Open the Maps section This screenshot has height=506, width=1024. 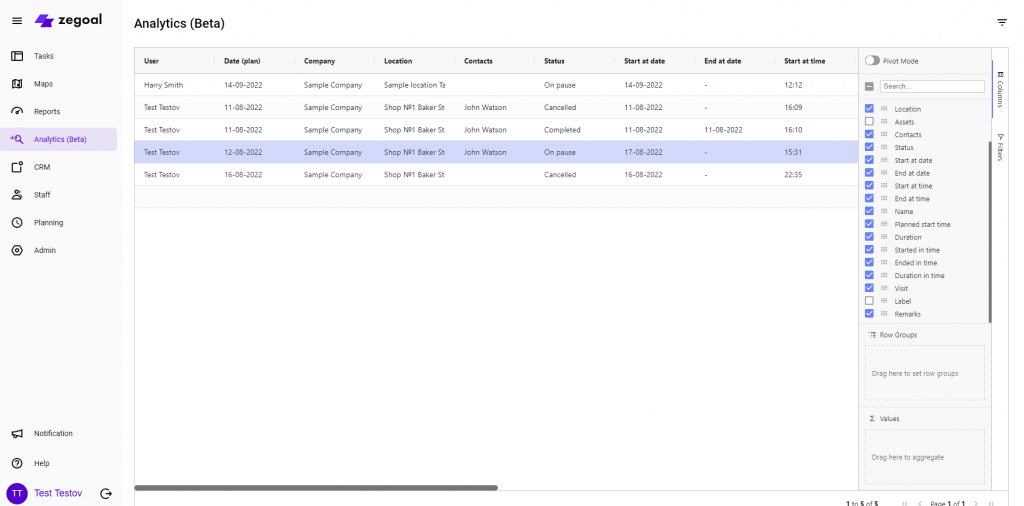43,84
